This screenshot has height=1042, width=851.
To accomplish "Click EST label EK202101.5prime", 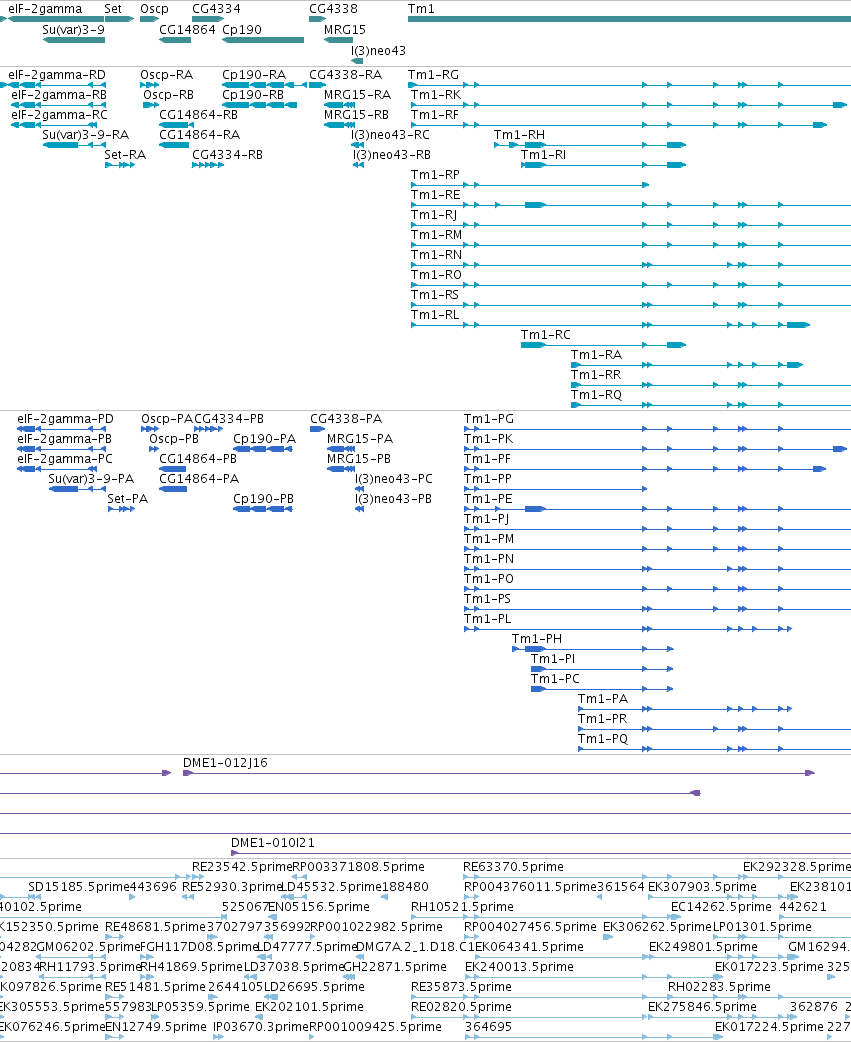I will click(310, 1006).
